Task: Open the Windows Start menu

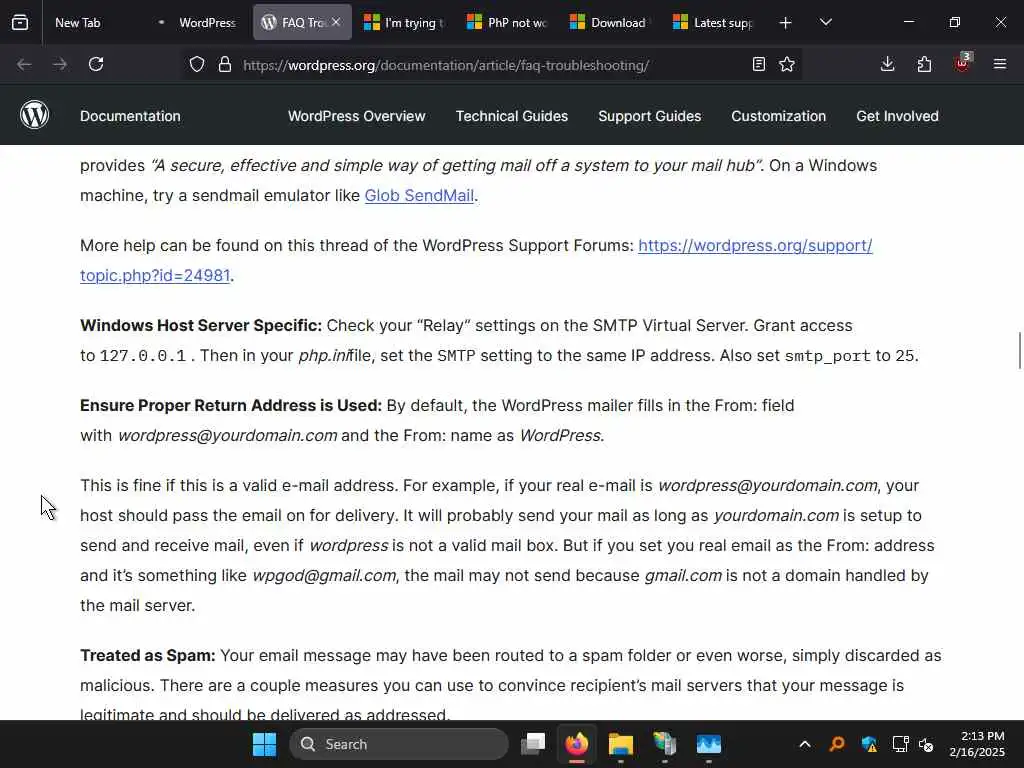Action: tap(264, 744)
